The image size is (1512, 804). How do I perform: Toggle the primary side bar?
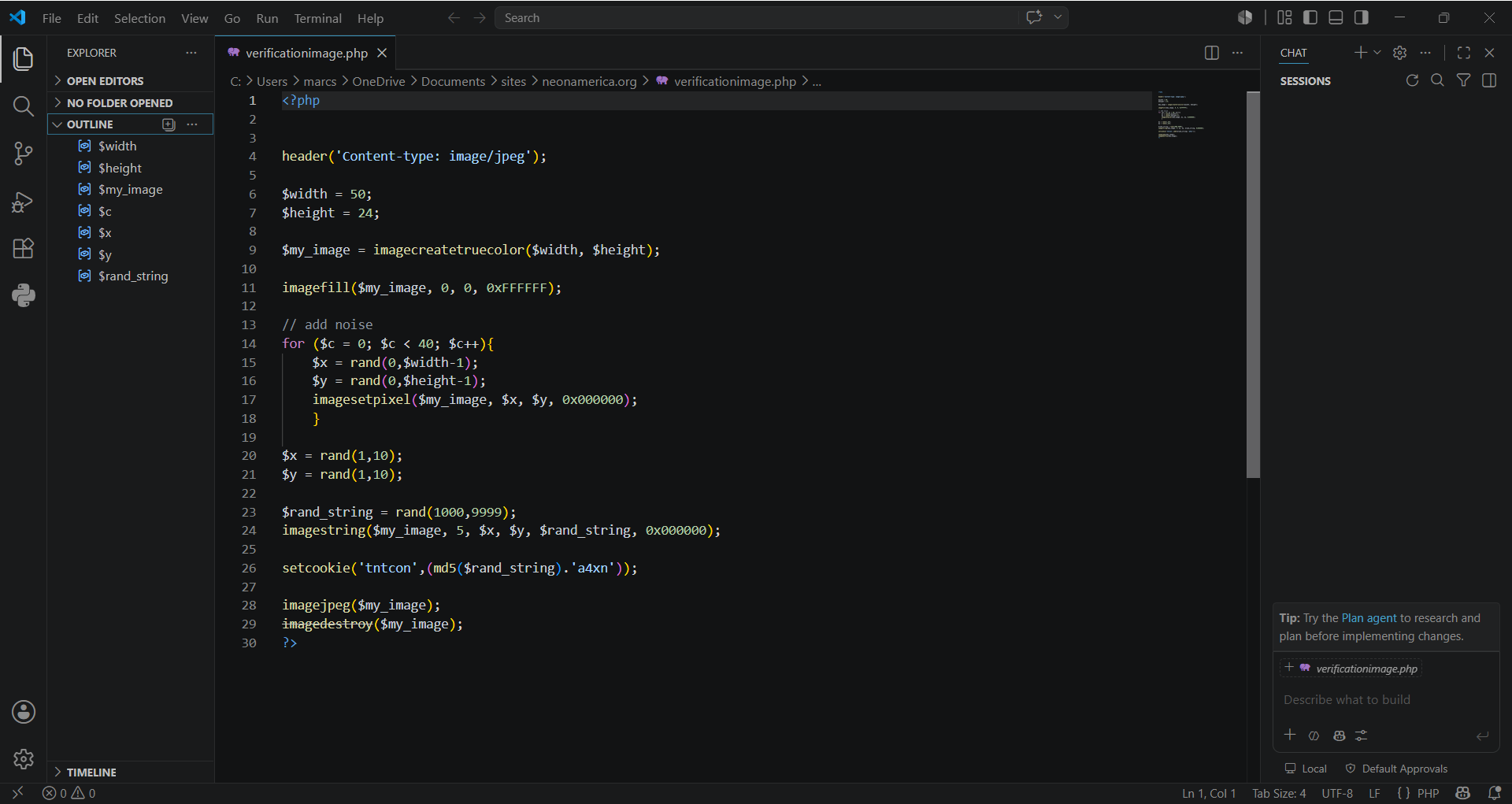click(1310, 17)
